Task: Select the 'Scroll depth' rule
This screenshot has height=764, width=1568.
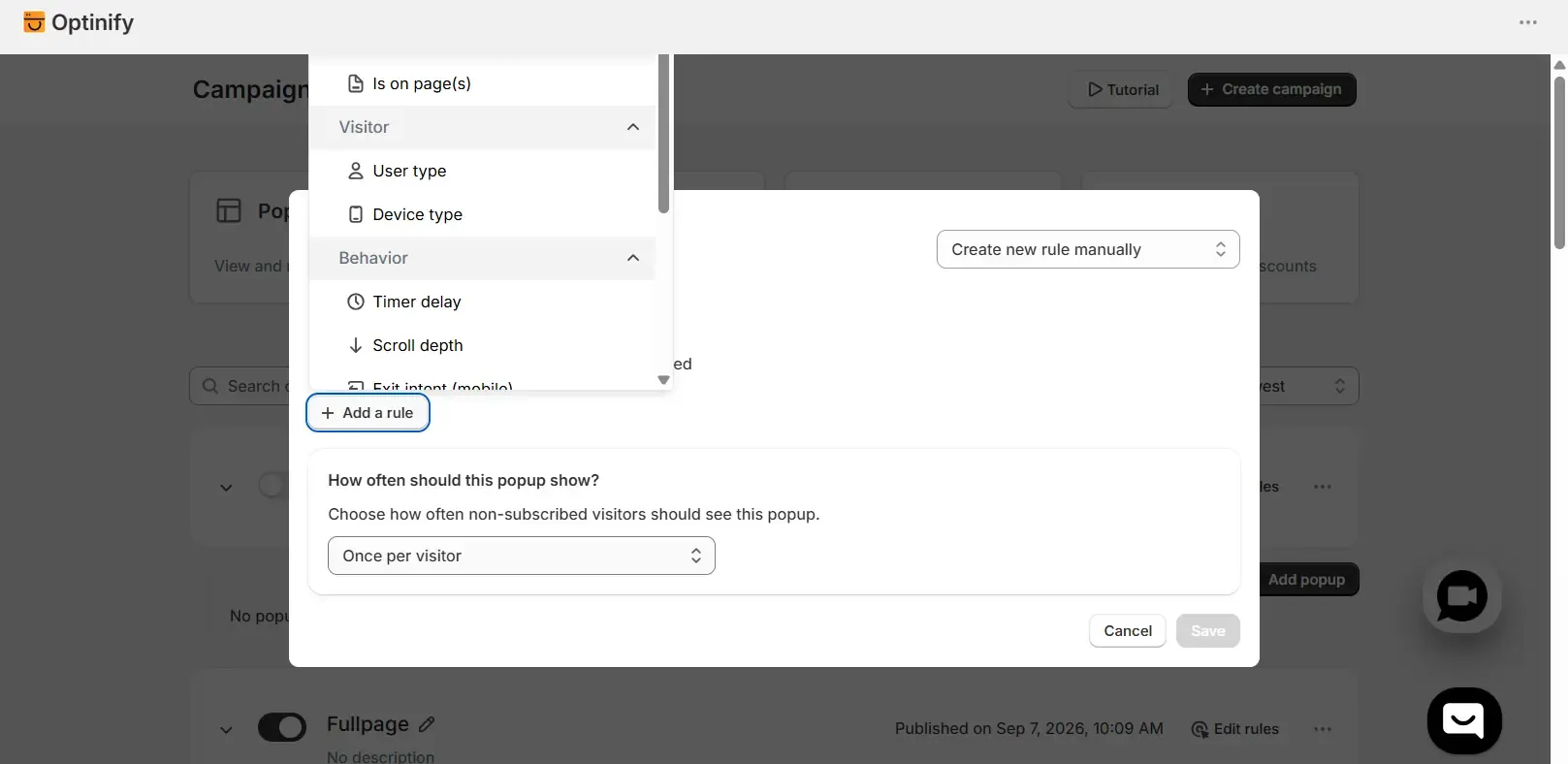Action: 482,345
